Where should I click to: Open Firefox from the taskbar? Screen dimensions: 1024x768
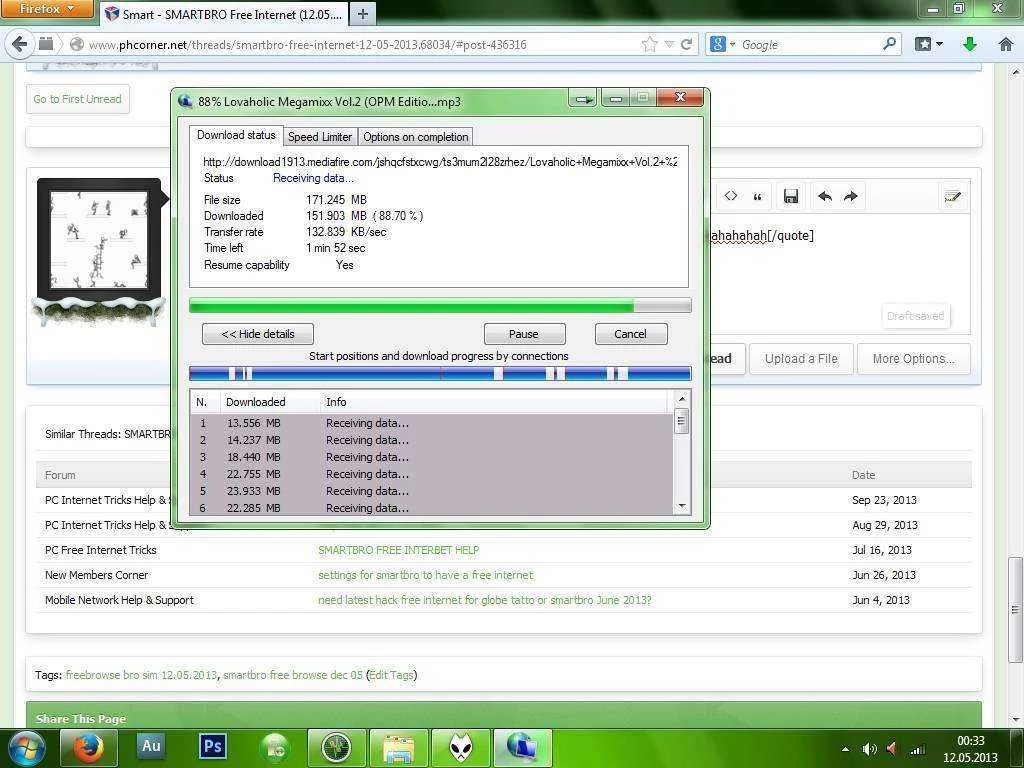[x=88, y=748]
